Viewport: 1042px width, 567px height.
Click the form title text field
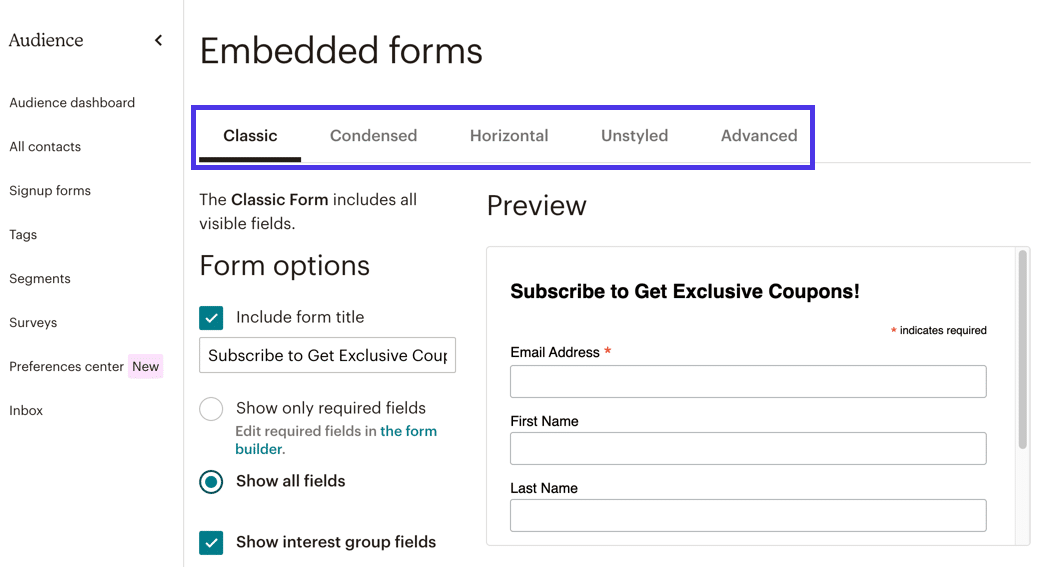click(x=327, y=356)
